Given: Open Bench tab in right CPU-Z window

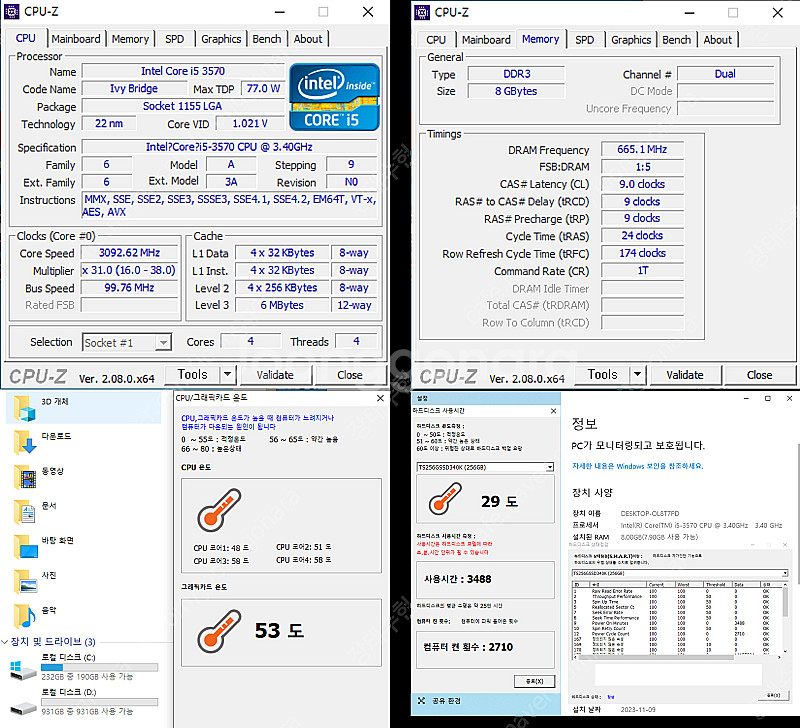Looking at the screenshot, I should click(x=677, y=40).
